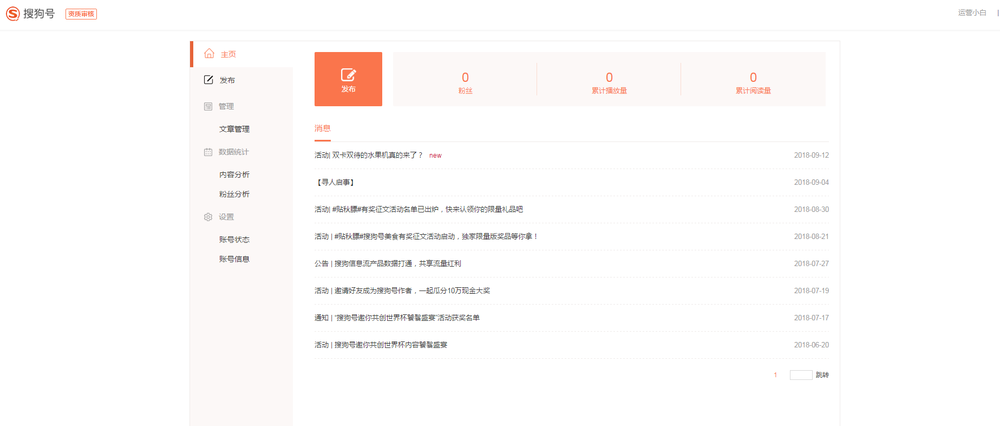Click the large orange 发布 button
1000x426 pixels.
click(x=348, y=79)
